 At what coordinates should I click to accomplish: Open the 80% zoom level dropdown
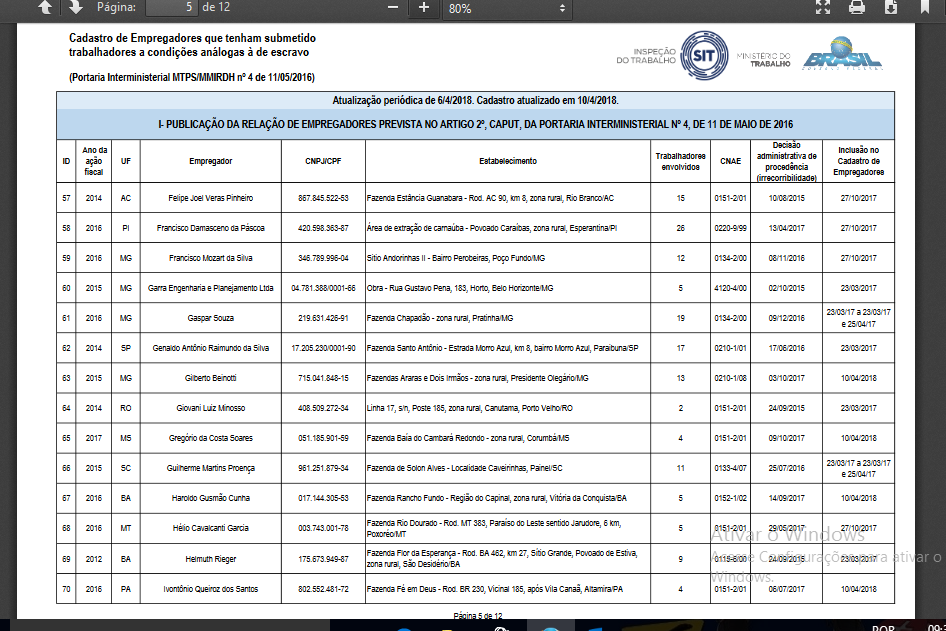pos(507,8)
